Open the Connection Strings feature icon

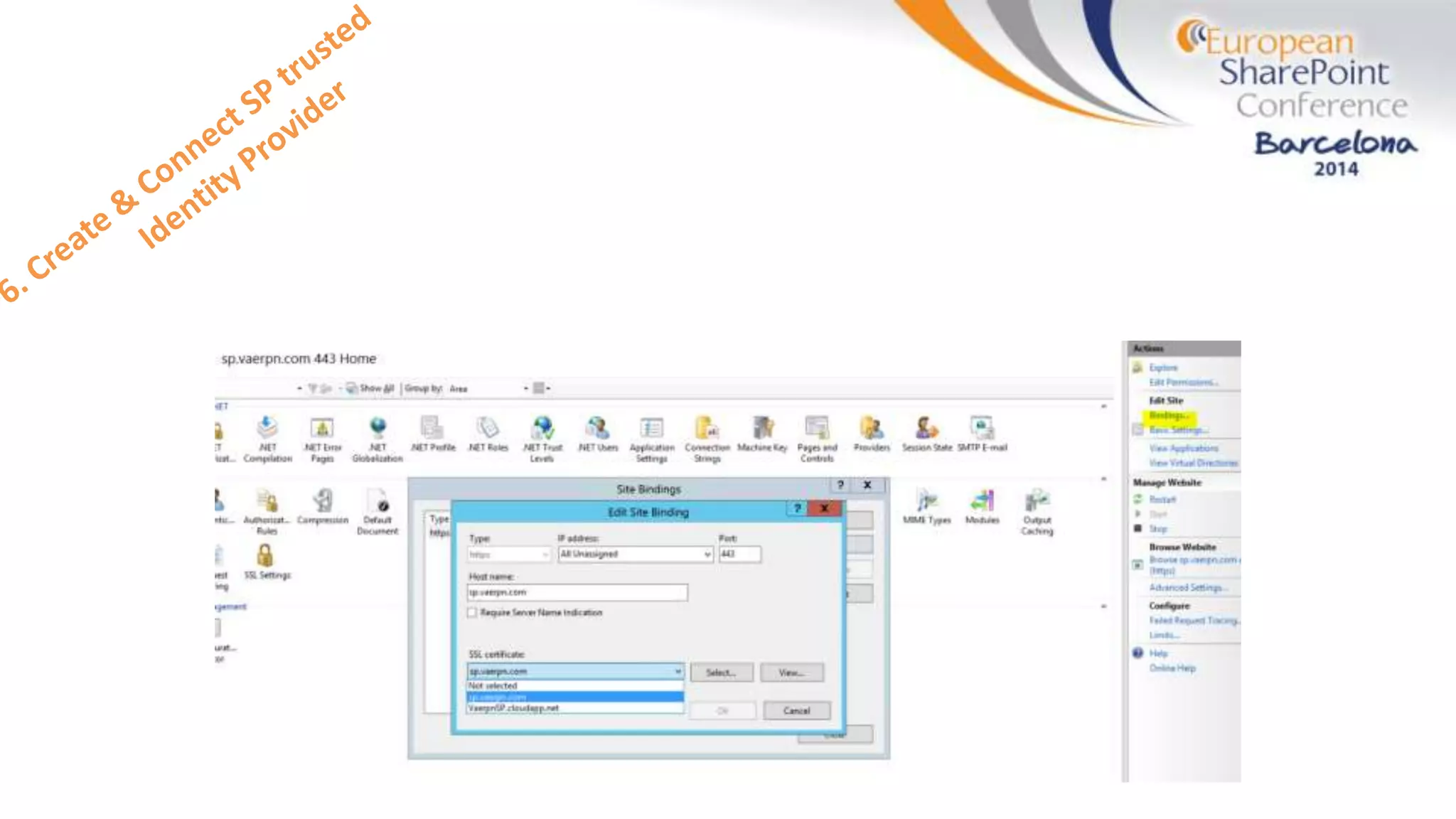(x=707, y=429)
